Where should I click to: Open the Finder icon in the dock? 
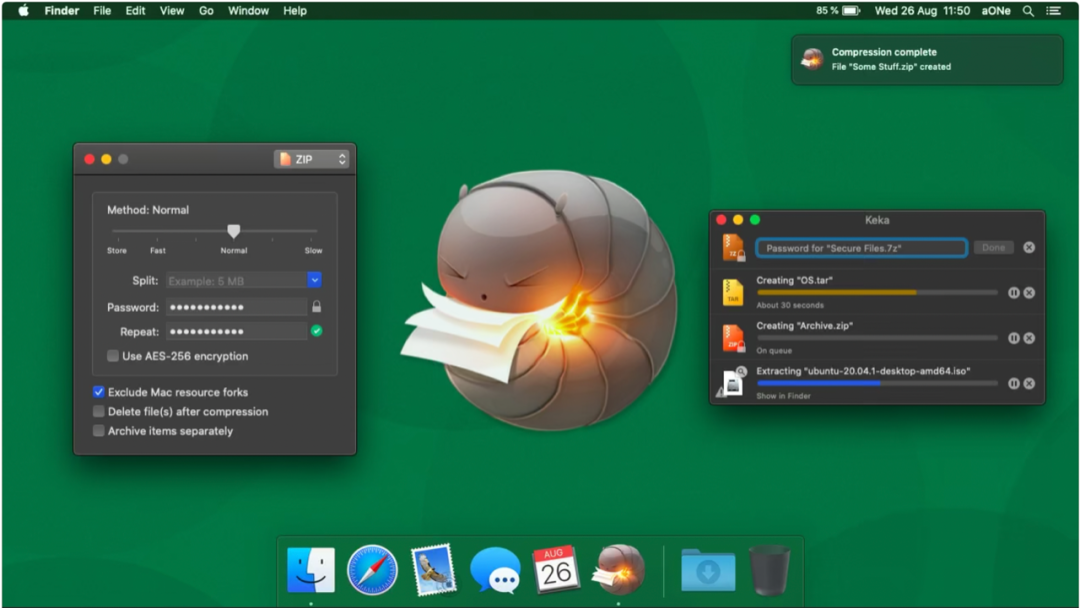tap(311, 569)
